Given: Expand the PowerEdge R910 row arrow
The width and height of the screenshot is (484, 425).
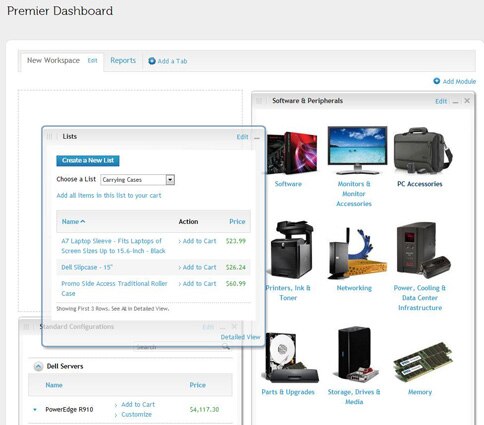Looking at the screenshot, I should point(35,410).
